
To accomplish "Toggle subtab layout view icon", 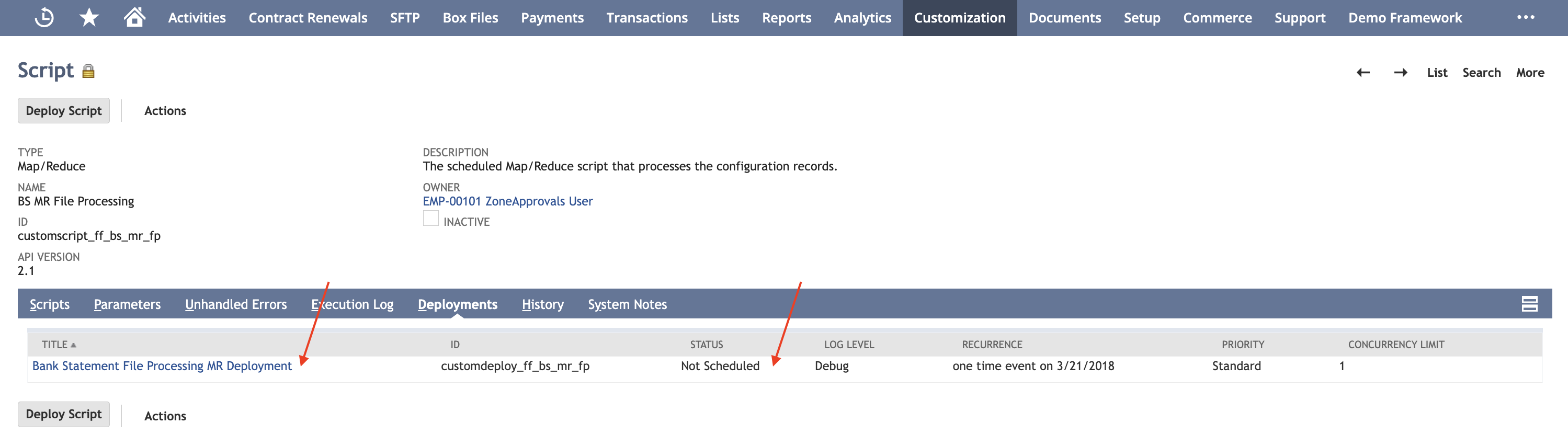I will (x=1529, y=304).
